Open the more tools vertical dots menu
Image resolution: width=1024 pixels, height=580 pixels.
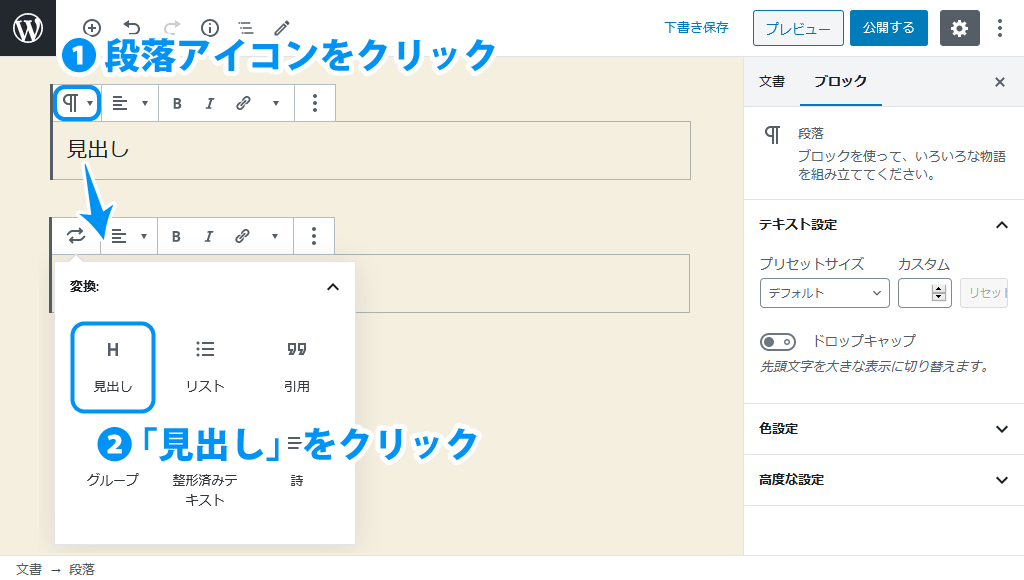[1000, 28]
